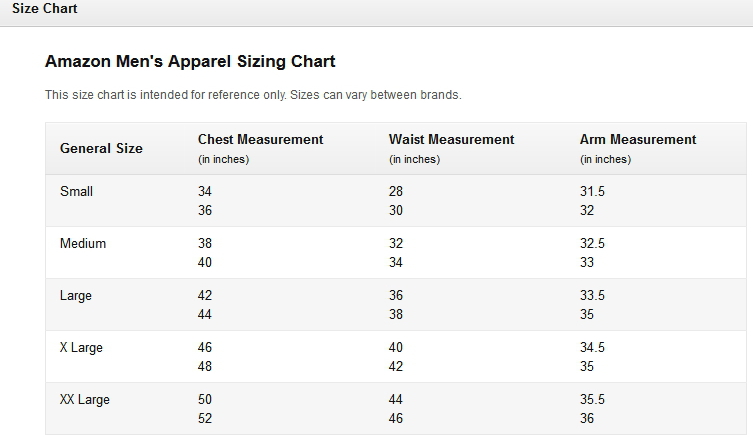Click the waist value 32 for Medium
Image resolution: width=753 pixels, height=445 pixels.
click(396, 243)
